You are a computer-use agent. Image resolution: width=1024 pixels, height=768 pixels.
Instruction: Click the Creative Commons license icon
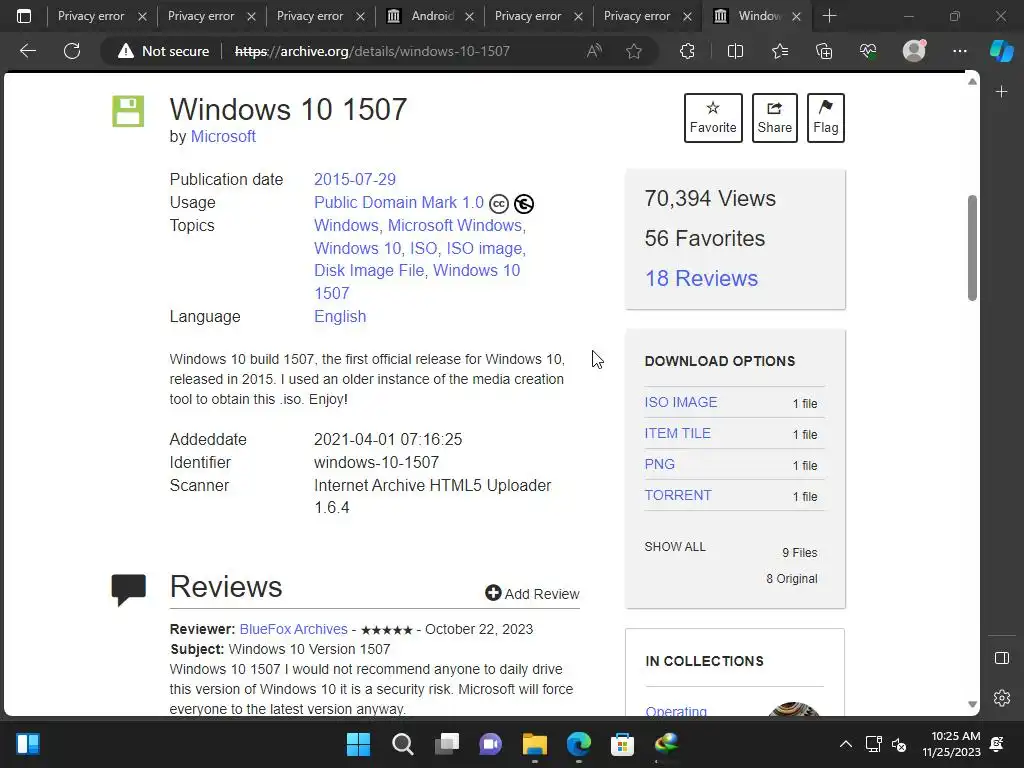click(x=499, y=204)
